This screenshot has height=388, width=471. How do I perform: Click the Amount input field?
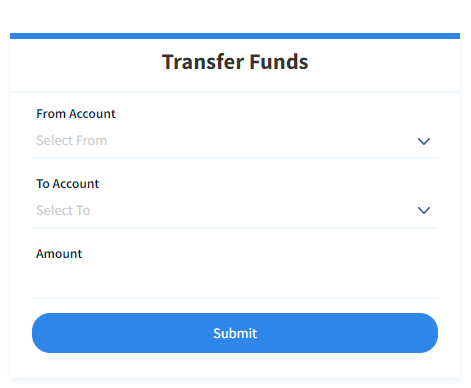(235, 281)
